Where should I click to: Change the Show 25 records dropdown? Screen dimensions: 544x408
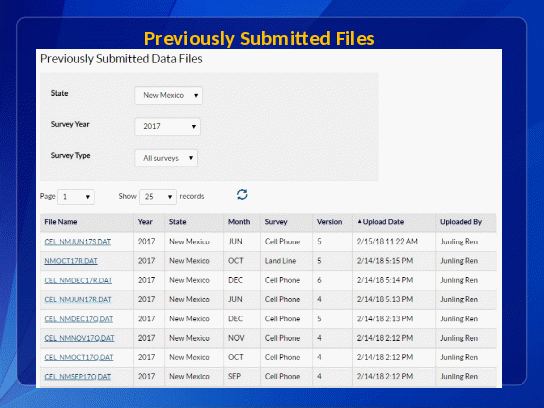pyautogui.click(x=158, y=197)
